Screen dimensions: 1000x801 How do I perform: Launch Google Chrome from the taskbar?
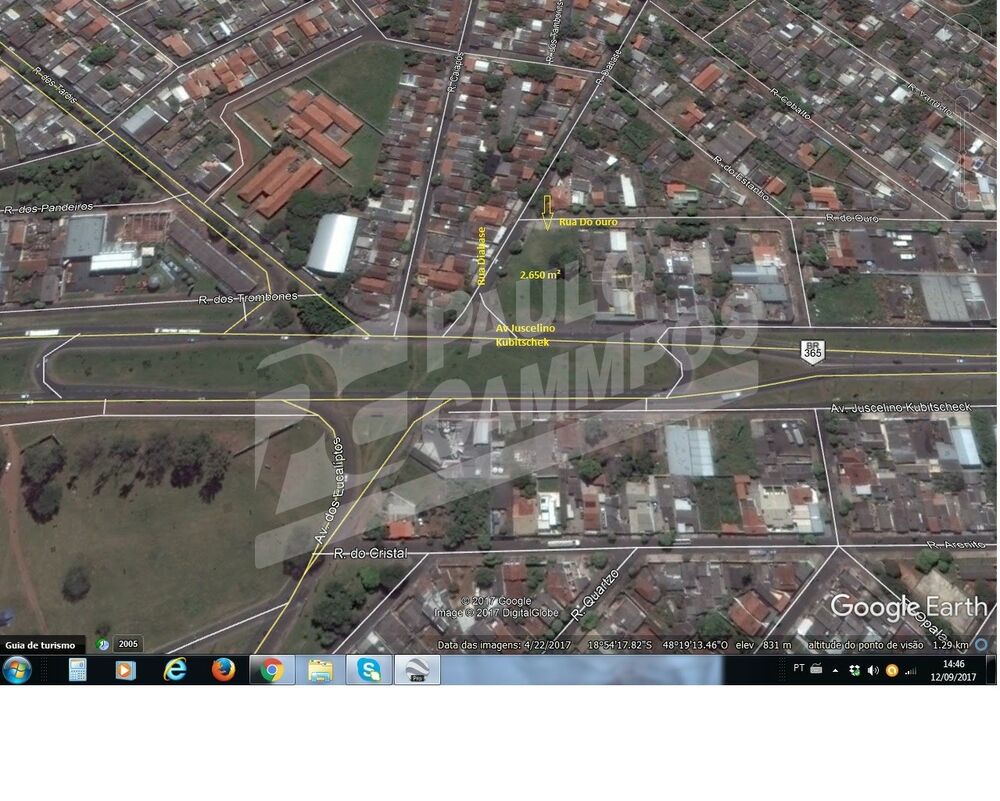click(272, 670)
